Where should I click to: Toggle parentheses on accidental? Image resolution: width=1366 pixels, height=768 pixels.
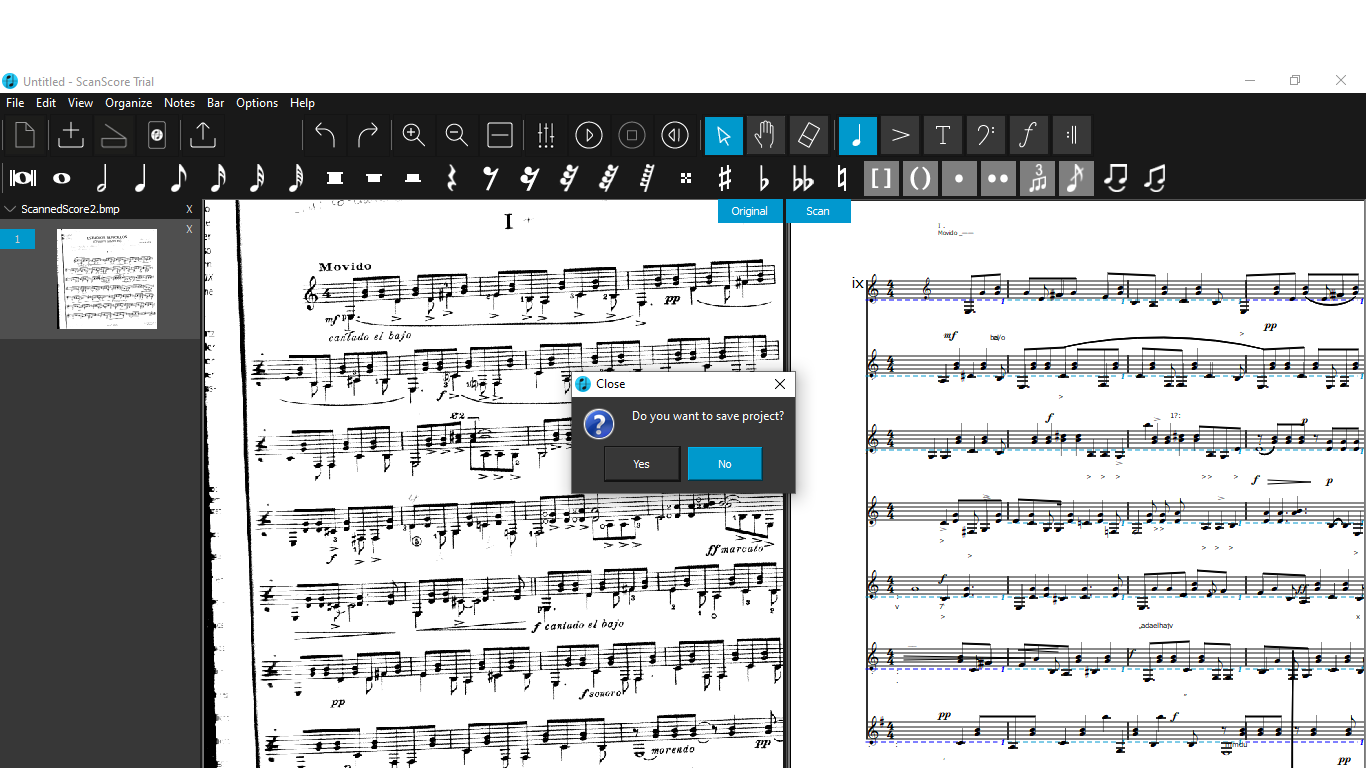(920, 178)
